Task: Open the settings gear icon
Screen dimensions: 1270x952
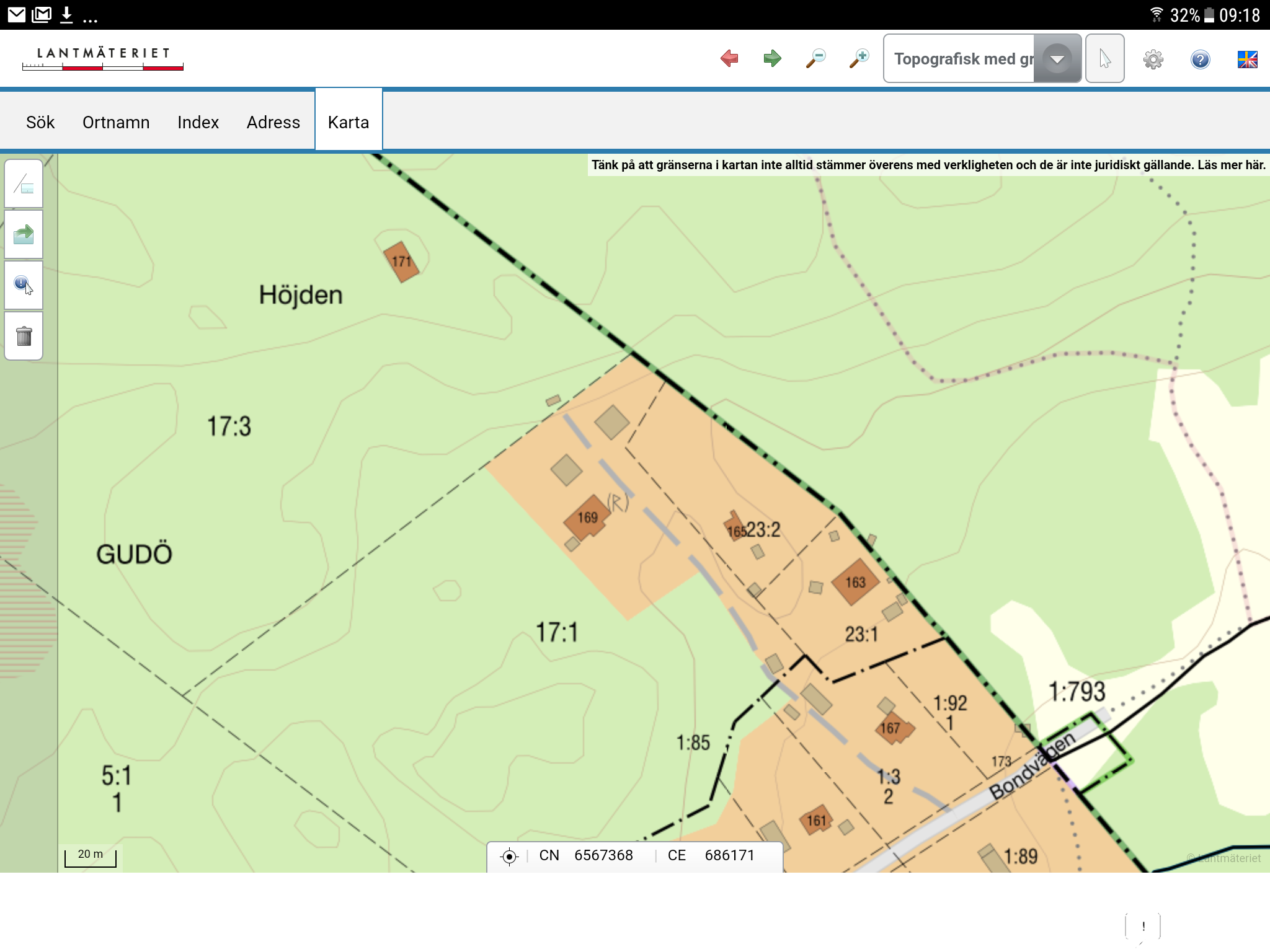Action: click(x=1153, y=59)
